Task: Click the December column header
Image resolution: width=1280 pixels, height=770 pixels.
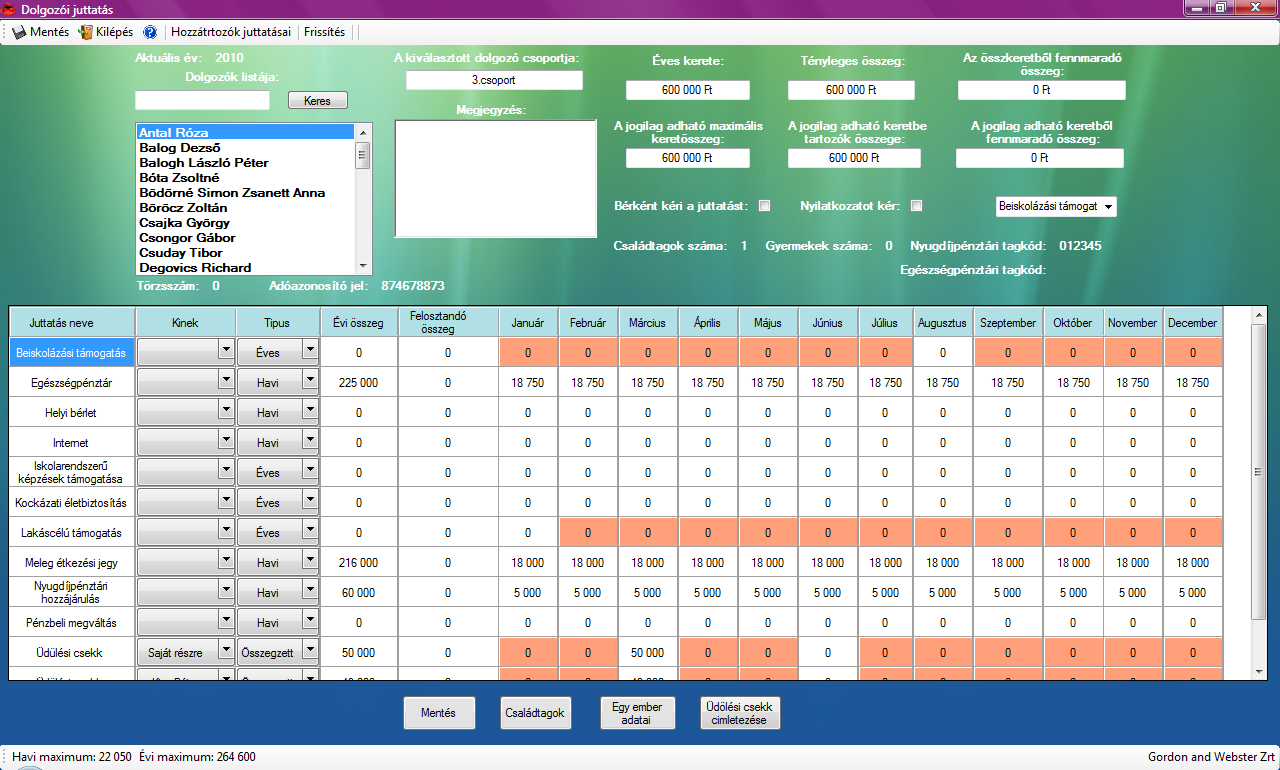Action: point(1193,322)
